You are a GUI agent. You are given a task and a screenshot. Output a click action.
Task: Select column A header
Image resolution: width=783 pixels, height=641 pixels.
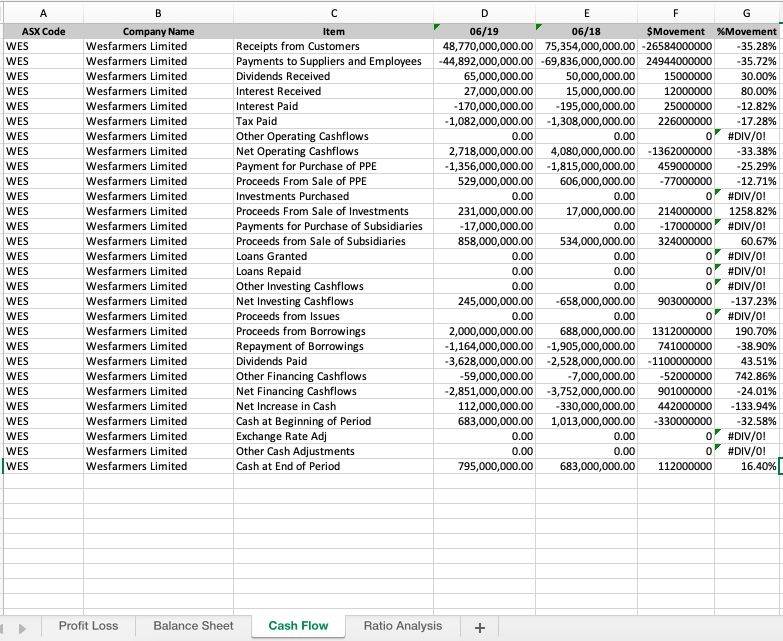(x=43, y=13)
